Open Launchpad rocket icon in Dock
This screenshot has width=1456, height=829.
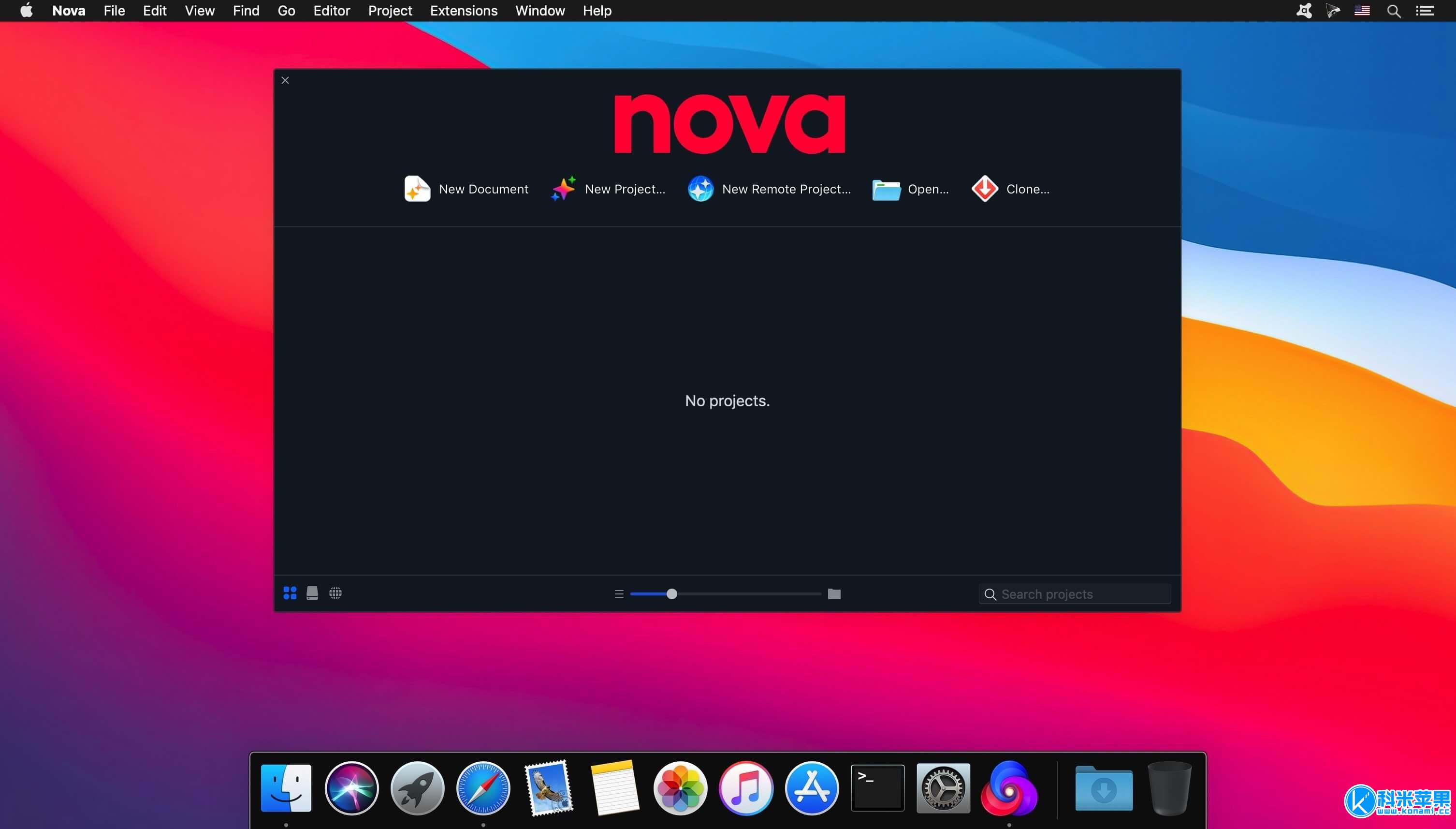[x=417, y=788]
